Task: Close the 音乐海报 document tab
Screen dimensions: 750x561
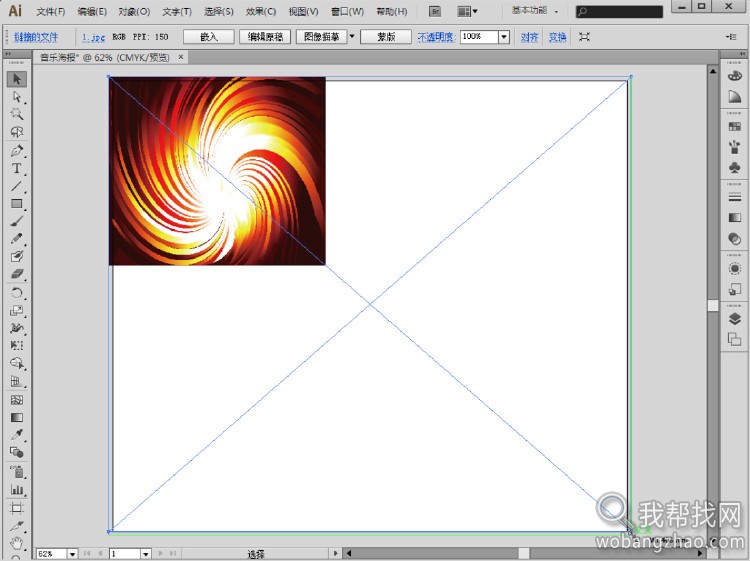Action: (181, 57)
